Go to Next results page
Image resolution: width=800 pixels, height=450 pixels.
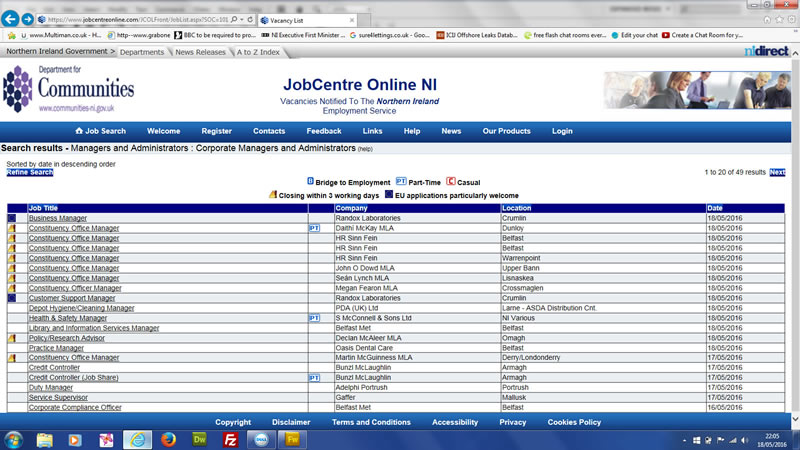777,172
